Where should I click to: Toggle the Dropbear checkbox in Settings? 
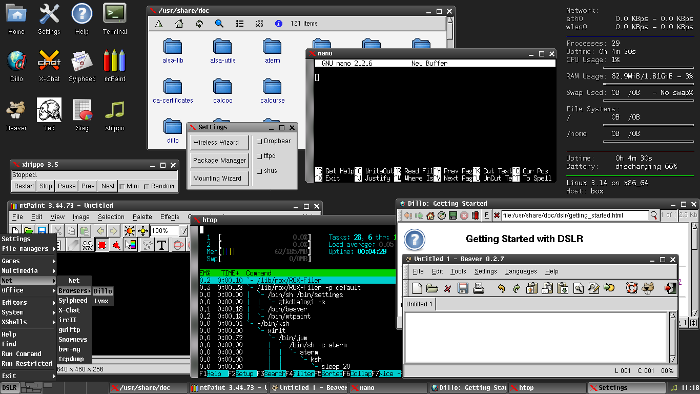pyautogui.click(x=260, y=141)
